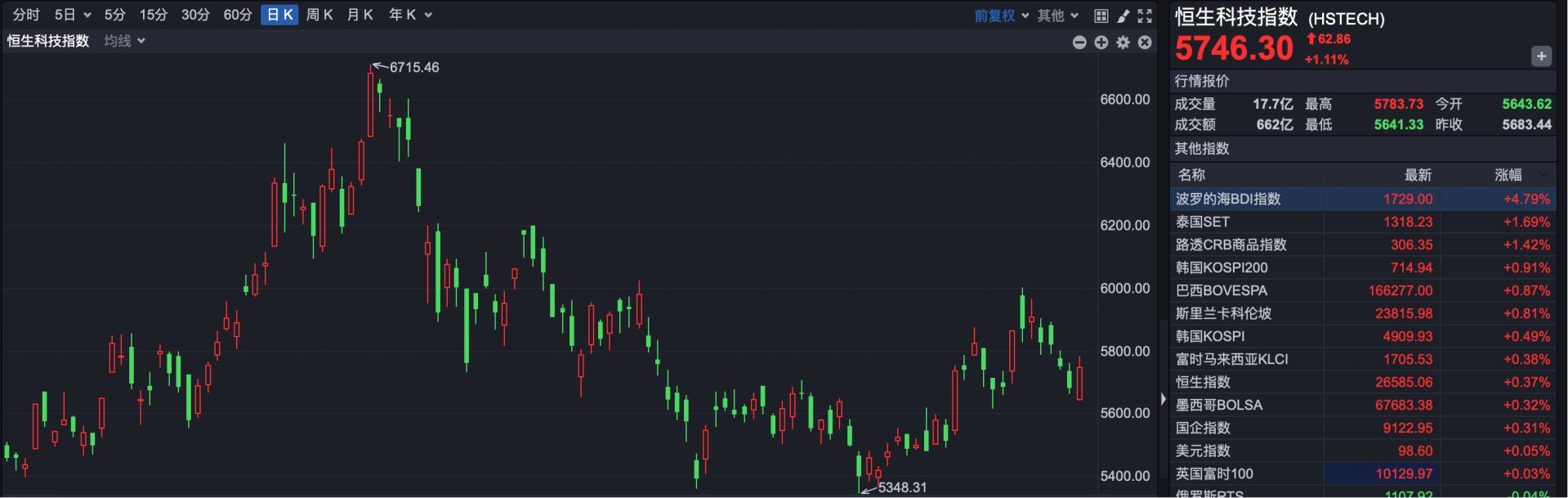Image resolution: width=1568 pixels, height=498 pixels.
Task: Close the chart indicator panel
Action: 1145,43
